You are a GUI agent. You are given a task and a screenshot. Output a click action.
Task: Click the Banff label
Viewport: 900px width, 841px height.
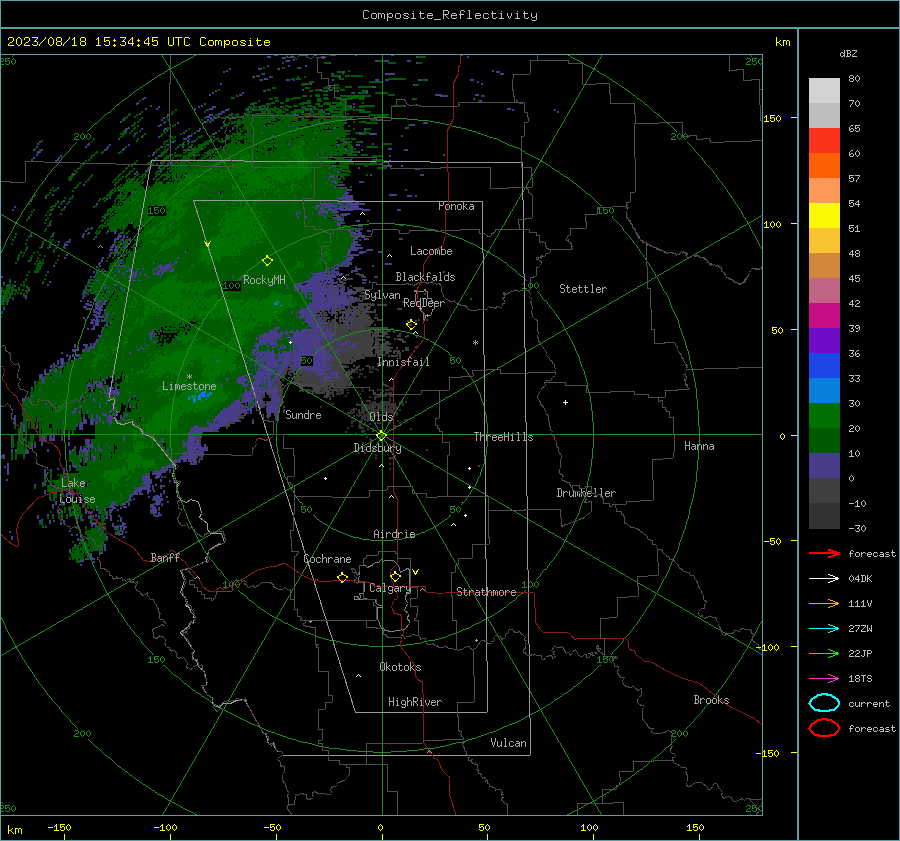point(165,557)
